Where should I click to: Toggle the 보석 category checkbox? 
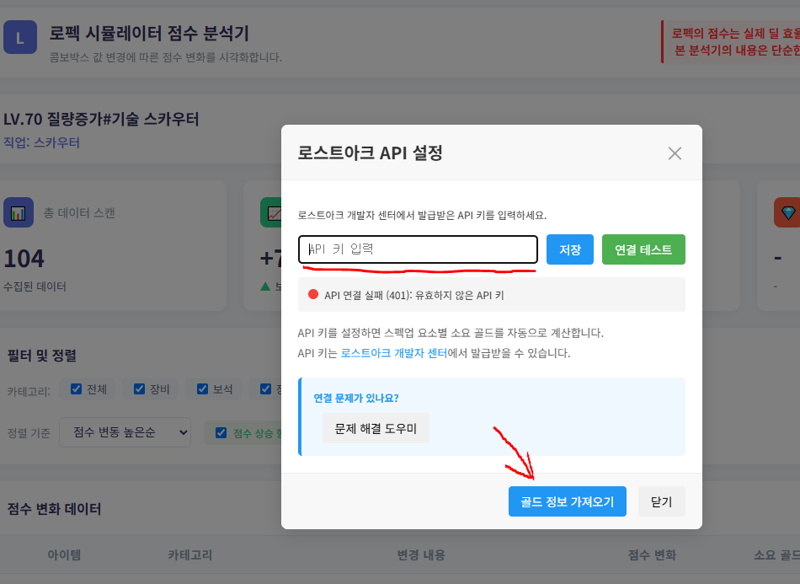click(203, 389)
